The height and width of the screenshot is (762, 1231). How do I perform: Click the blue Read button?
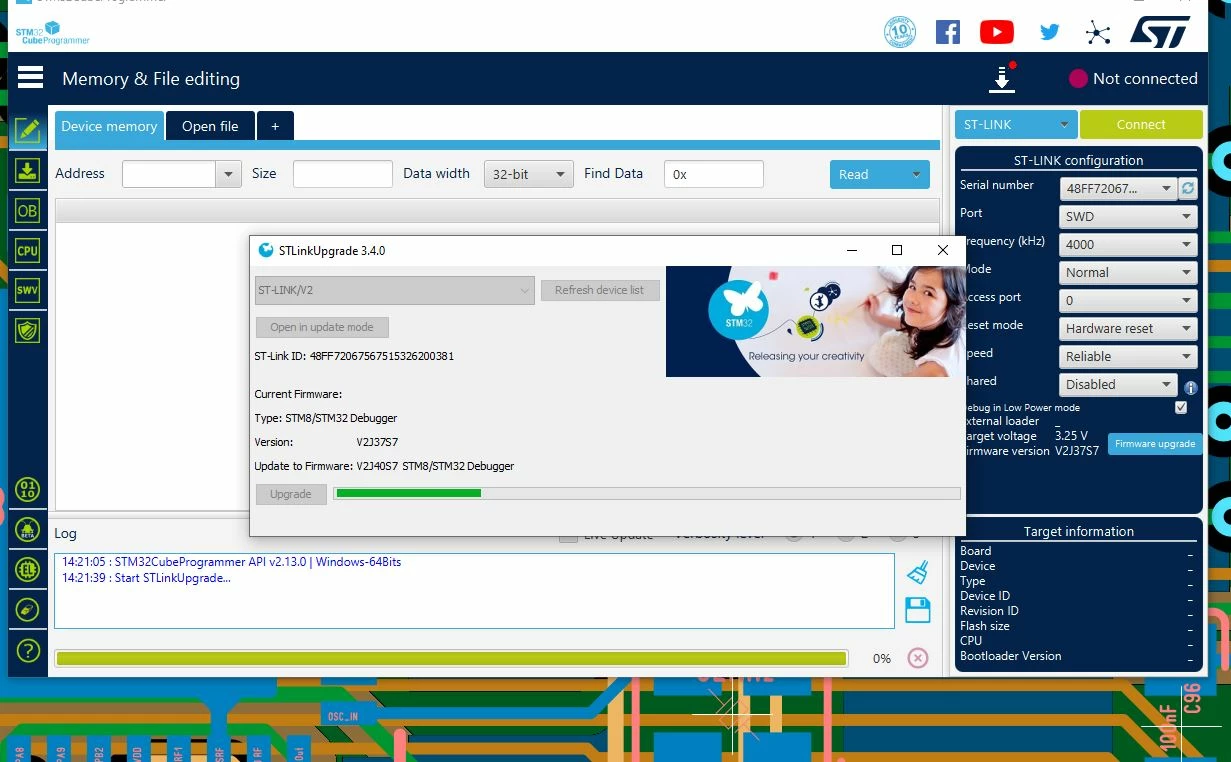pyautogui.click(x=879, y=174)
